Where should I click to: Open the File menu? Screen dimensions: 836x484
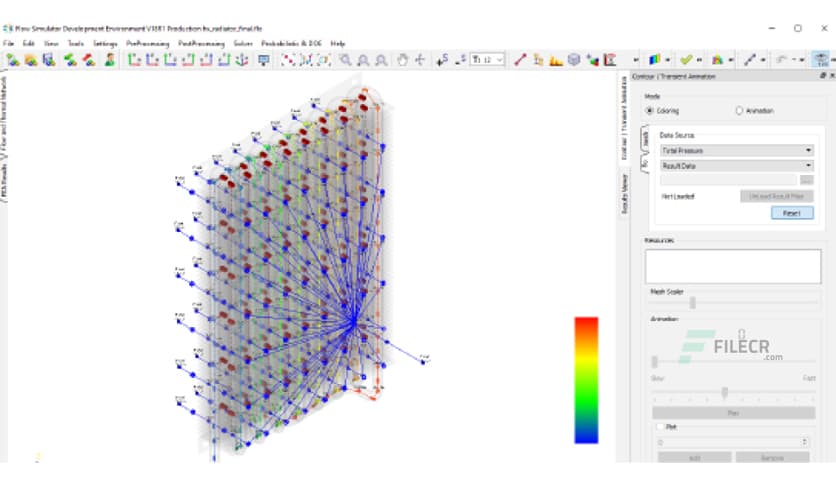coord(9,43)
